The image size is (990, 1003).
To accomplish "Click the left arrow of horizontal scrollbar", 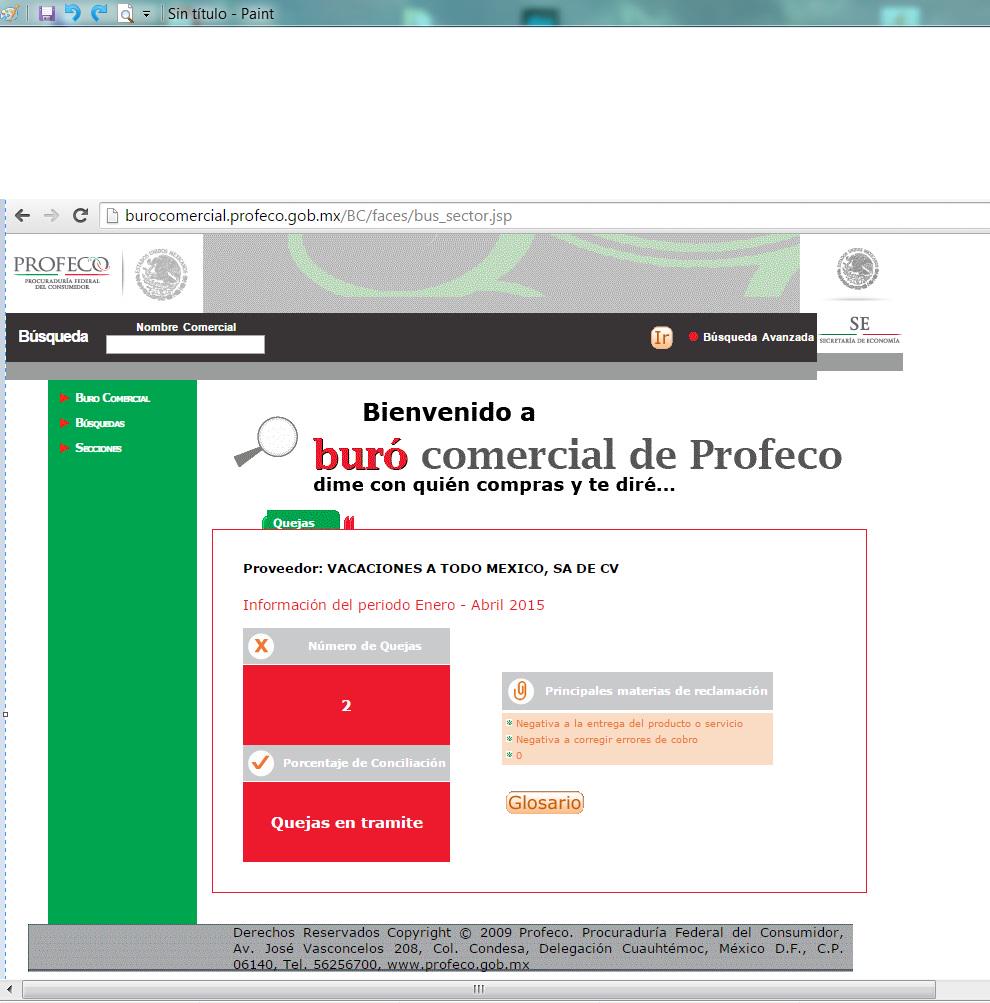I will coord(9,990).
